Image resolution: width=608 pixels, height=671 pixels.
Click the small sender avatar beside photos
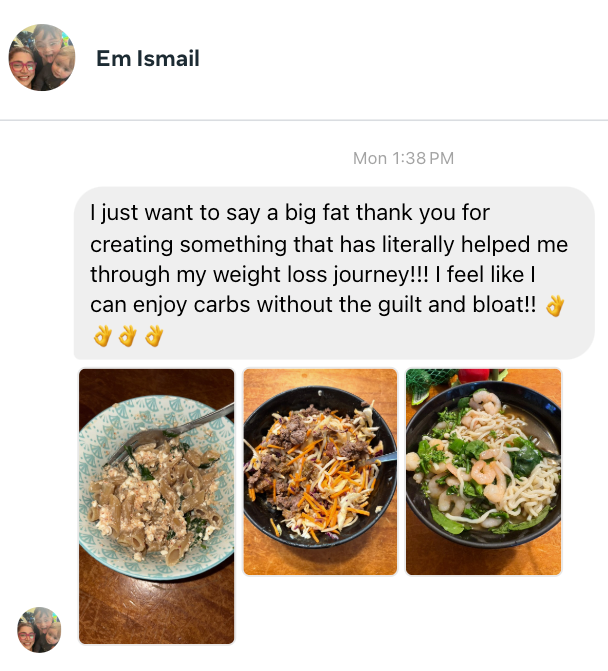click(39, 629)
